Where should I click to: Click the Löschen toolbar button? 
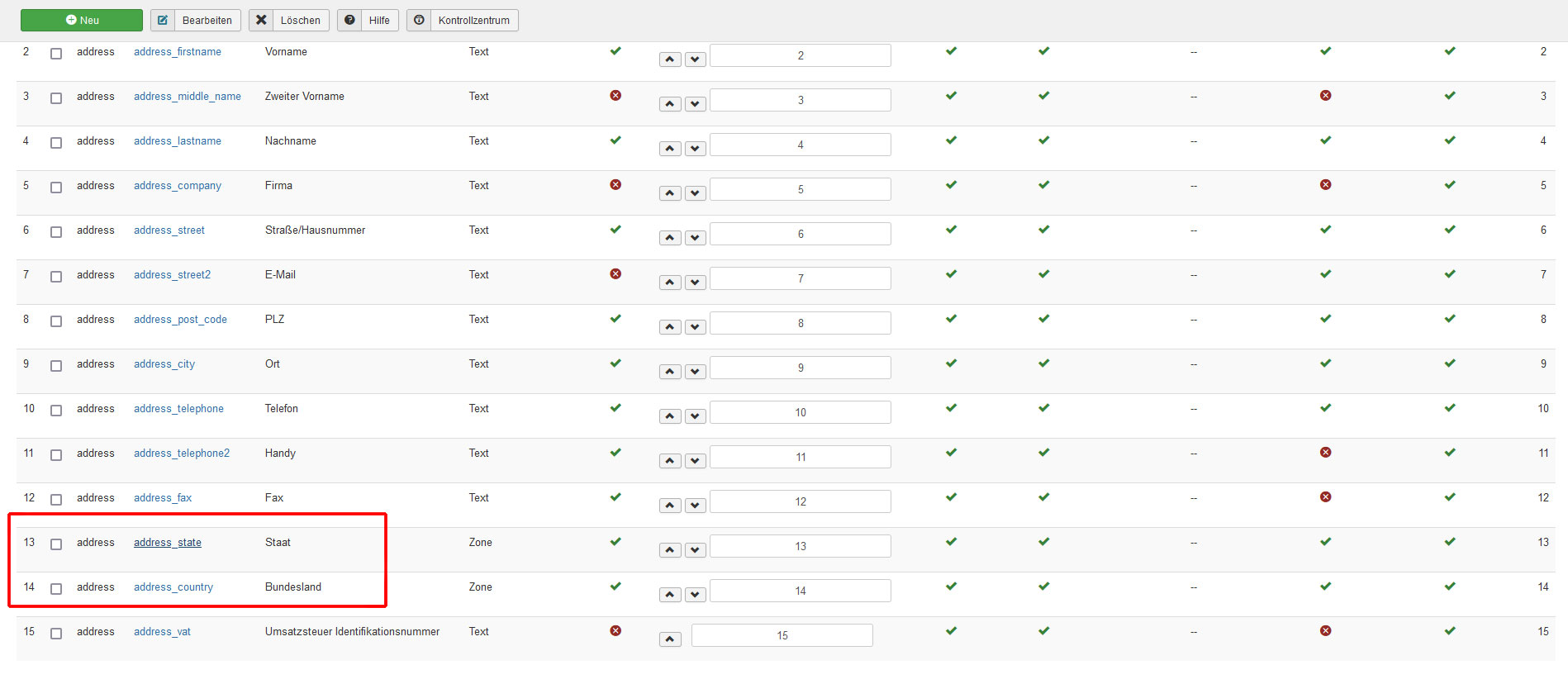tap(289, 21)
